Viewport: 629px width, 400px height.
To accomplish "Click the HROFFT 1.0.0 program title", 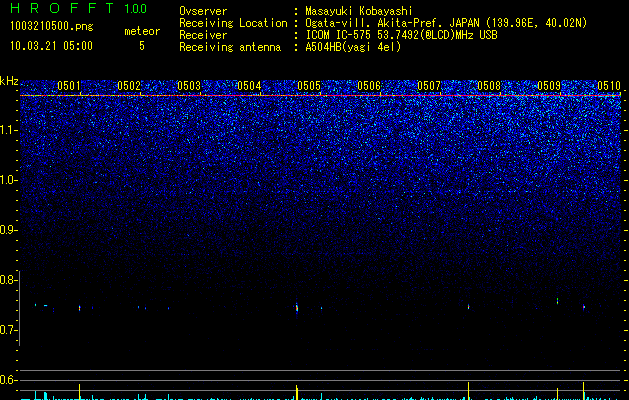I will pos(79,8).
